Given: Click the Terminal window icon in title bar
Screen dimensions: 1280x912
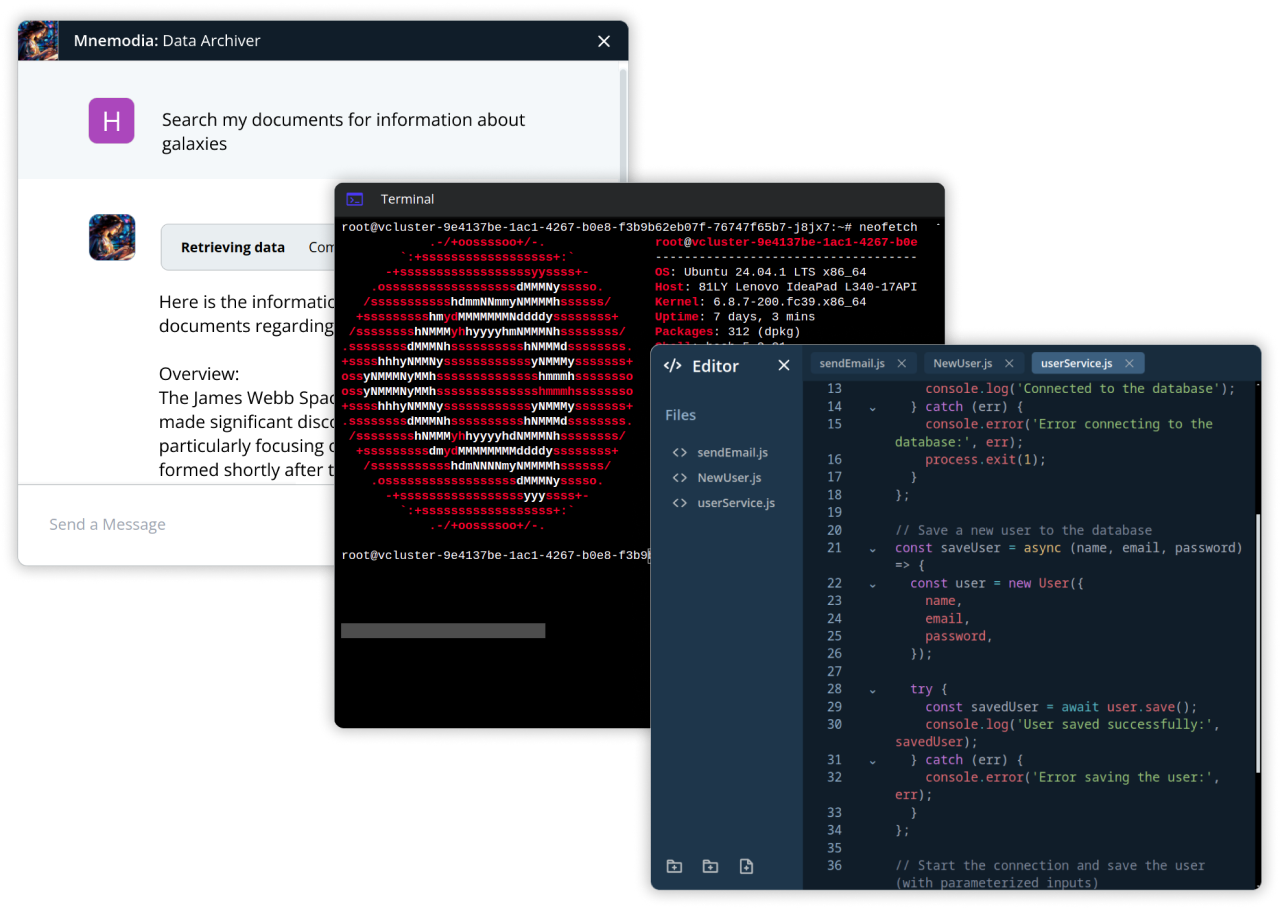Looking at the screenshot, I should point(354,199).
